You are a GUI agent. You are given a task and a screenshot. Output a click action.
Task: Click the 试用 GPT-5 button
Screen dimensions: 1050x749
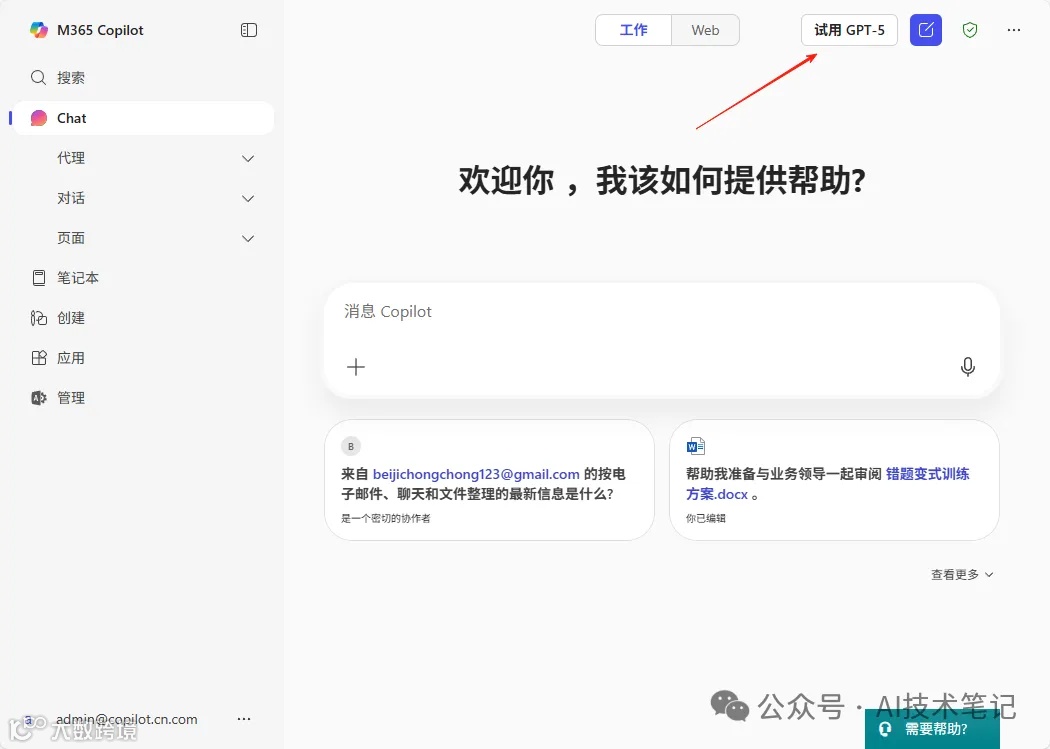click(849, 30)
